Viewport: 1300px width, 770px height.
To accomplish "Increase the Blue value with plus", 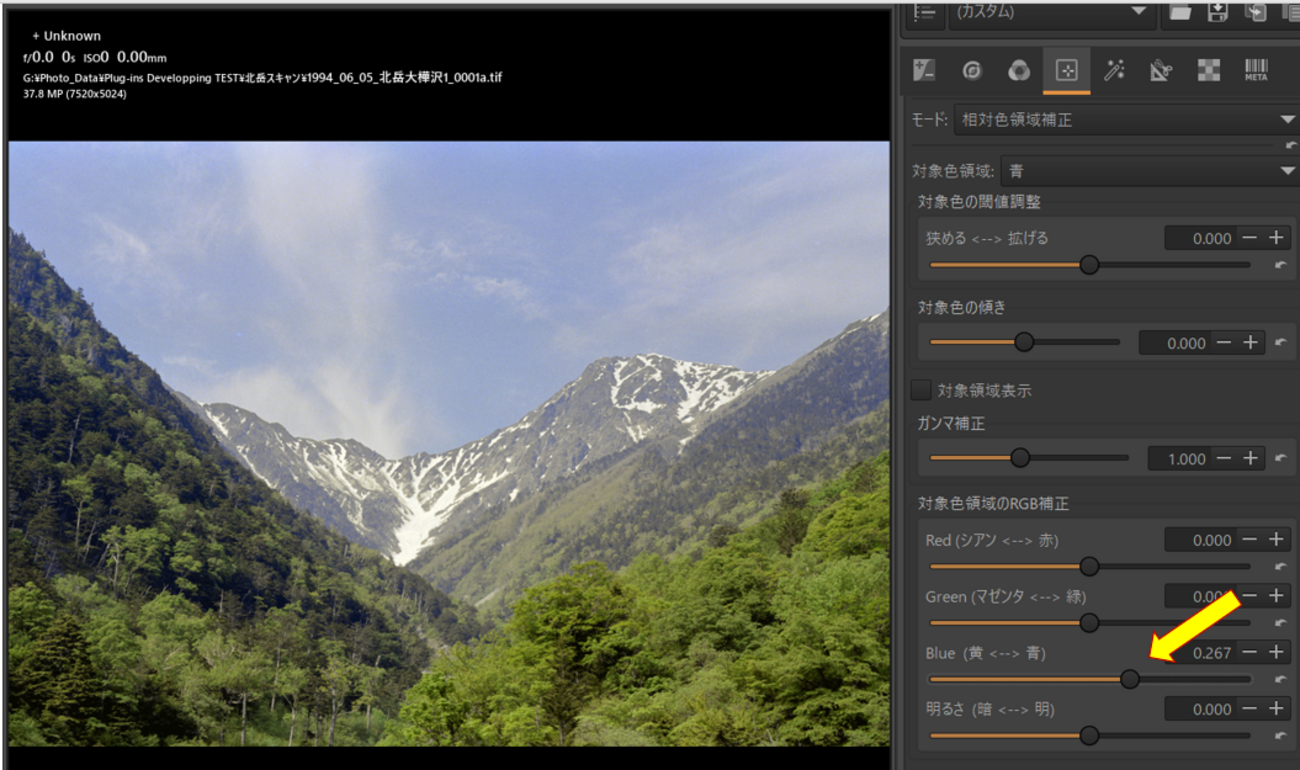I will (1276, 653).
